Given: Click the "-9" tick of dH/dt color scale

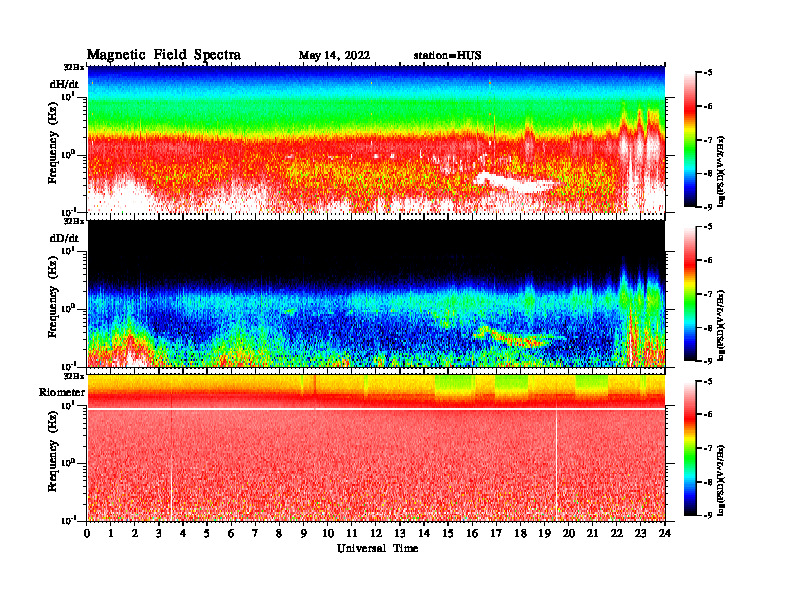Looking at the screenshot, I should tap(708, 207).
